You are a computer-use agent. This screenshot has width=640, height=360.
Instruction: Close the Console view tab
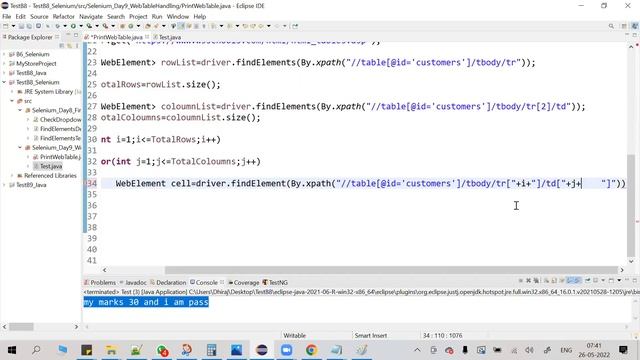[222, 282]
